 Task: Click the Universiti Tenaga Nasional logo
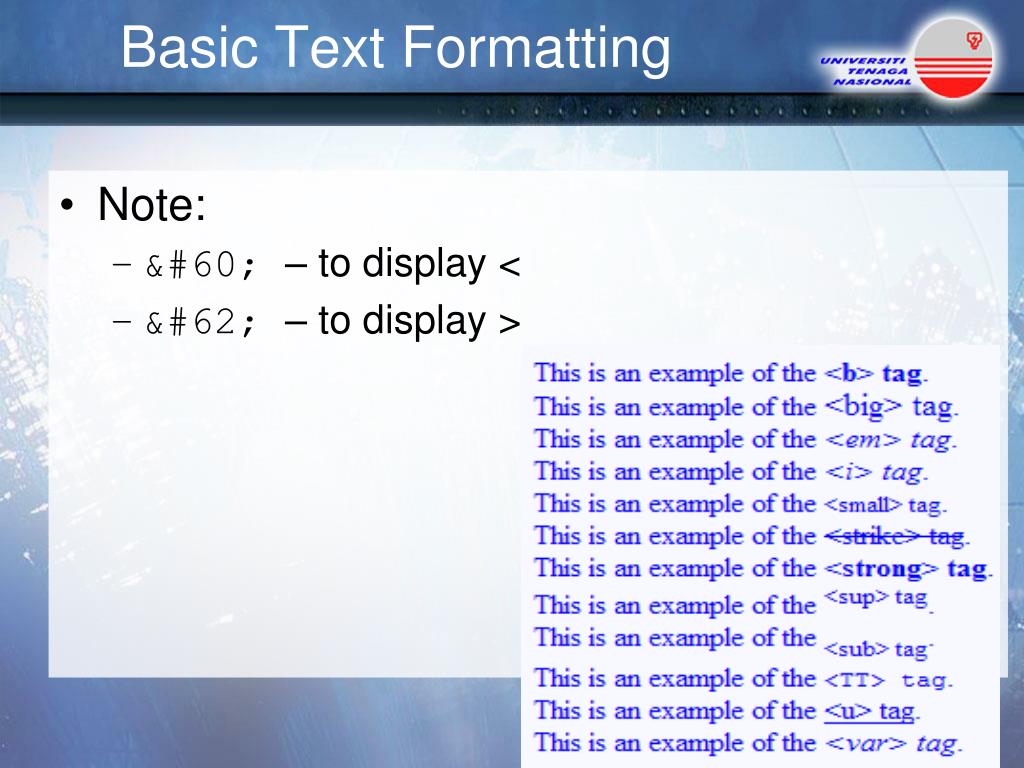[x=908, y=59]
